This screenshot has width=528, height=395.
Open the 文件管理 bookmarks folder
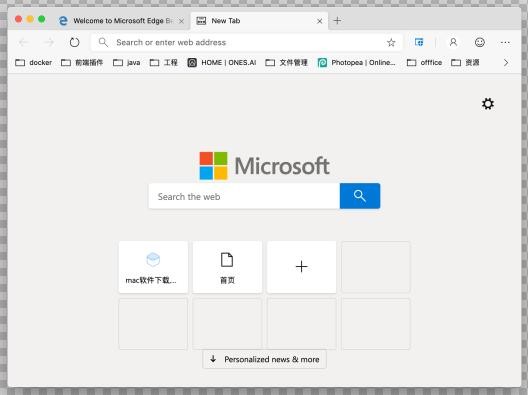[287, 63]
